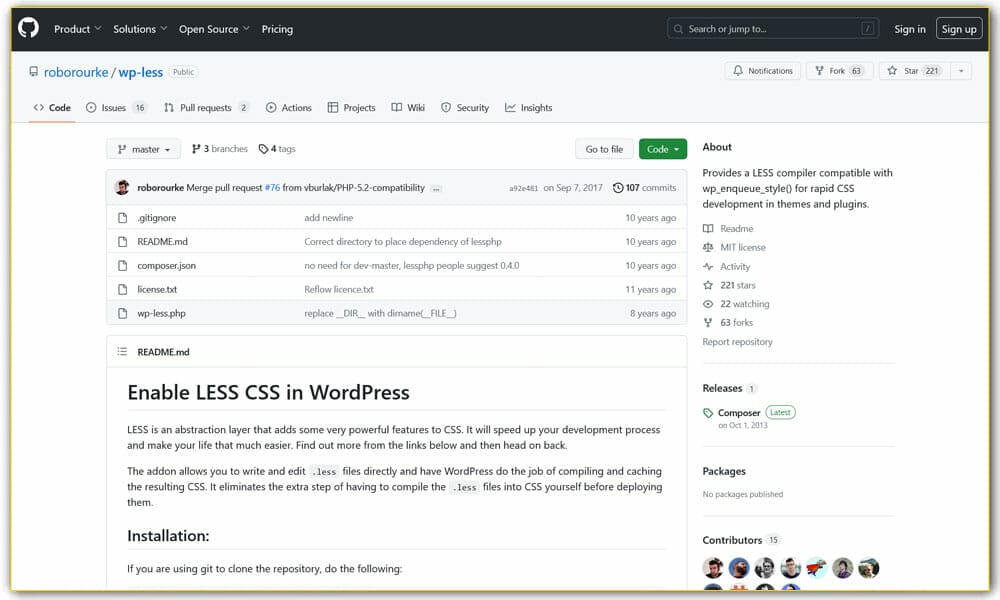Open the green Code dropdown
The width and height of the screenshot is (1000, 600).
[662, 147]
